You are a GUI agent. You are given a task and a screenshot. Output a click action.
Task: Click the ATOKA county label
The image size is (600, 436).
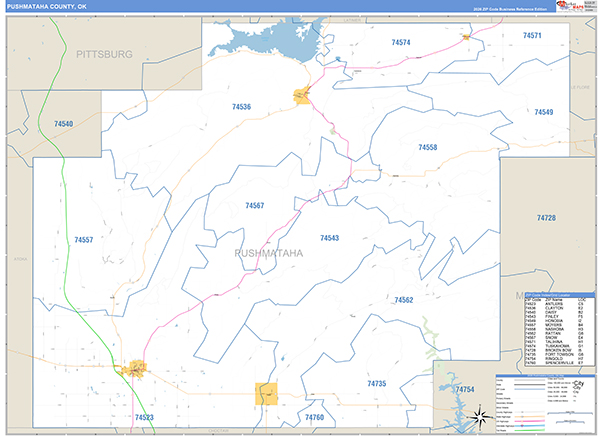[x=20, y=259]
